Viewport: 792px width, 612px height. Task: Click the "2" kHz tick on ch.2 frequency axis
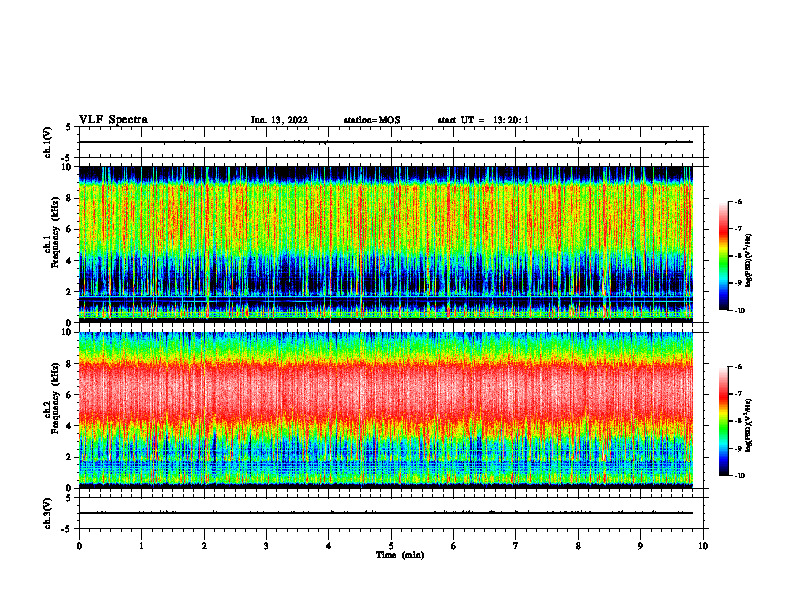tap(70, 457)
